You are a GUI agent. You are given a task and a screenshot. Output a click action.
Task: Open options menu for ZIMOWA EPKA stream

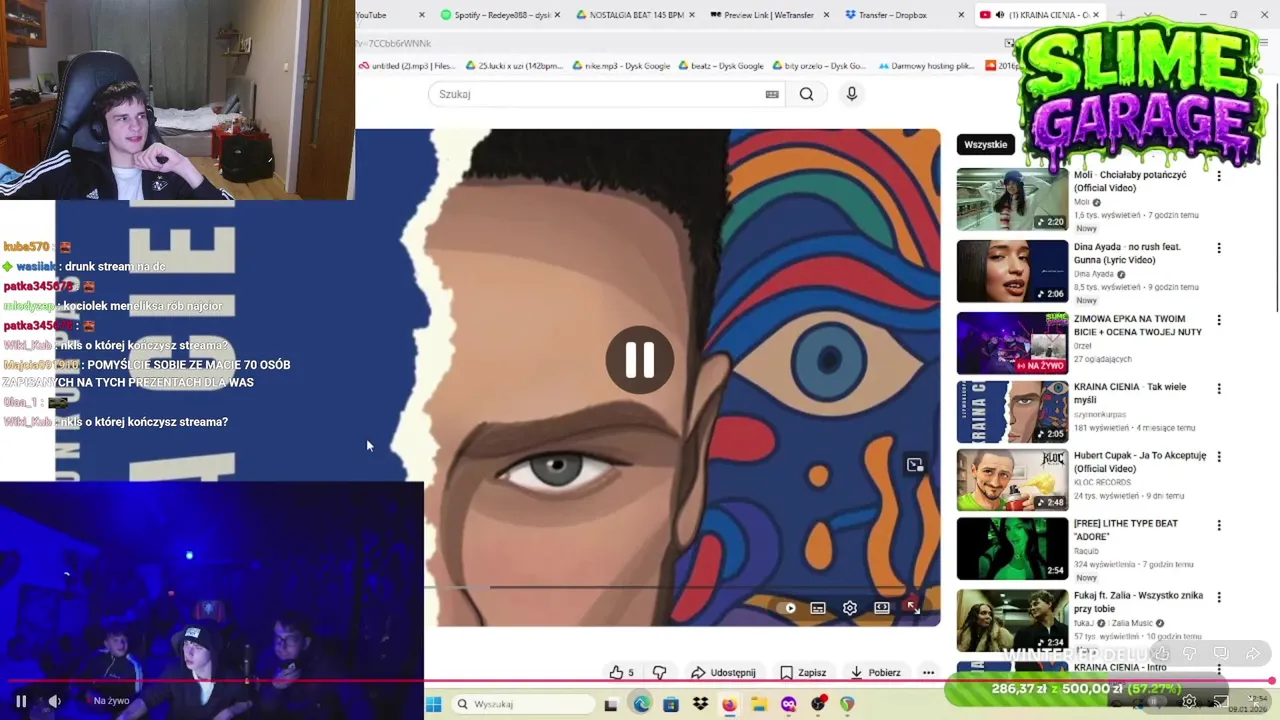(x=1218, y=320)
